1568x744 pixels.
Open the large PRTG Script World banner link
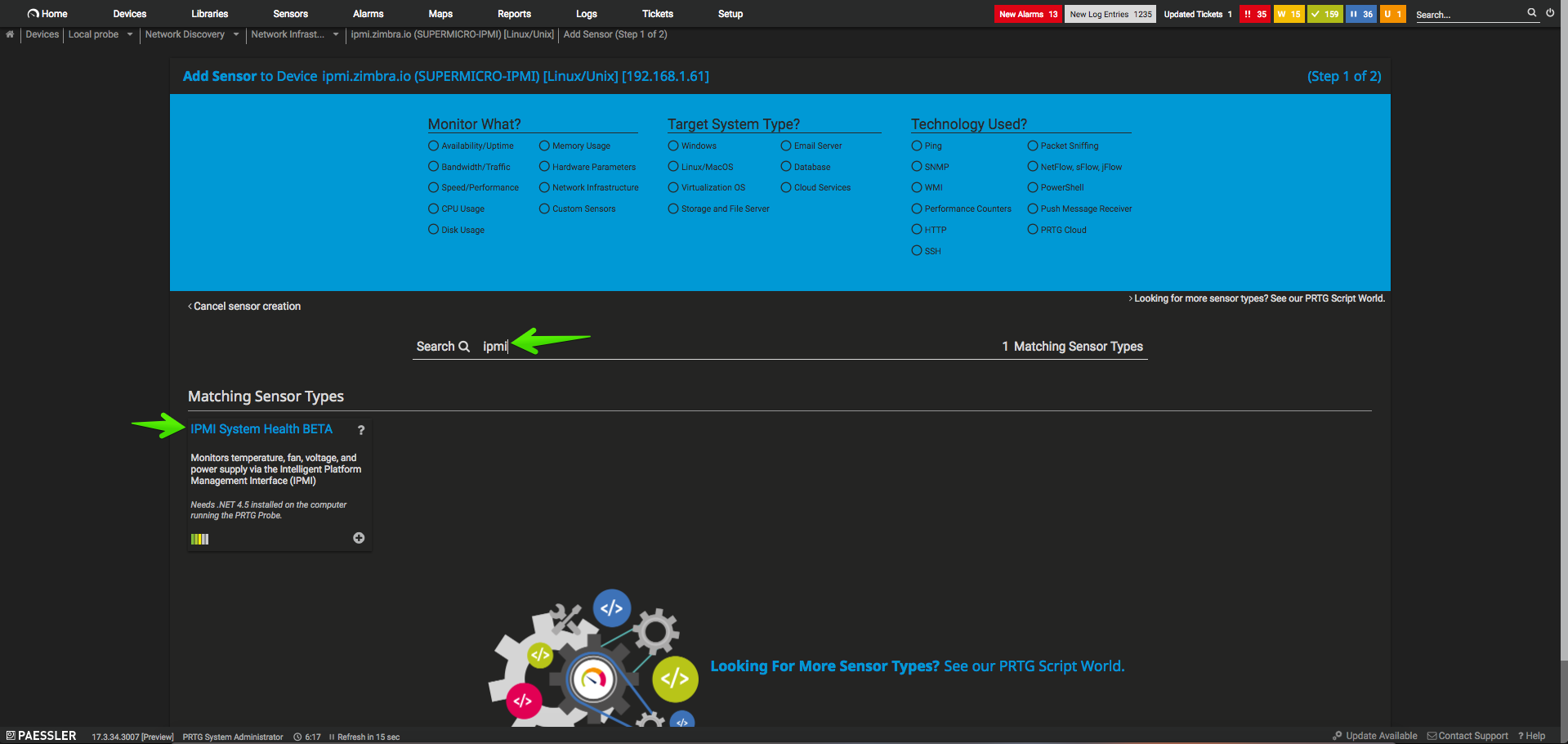918,666
